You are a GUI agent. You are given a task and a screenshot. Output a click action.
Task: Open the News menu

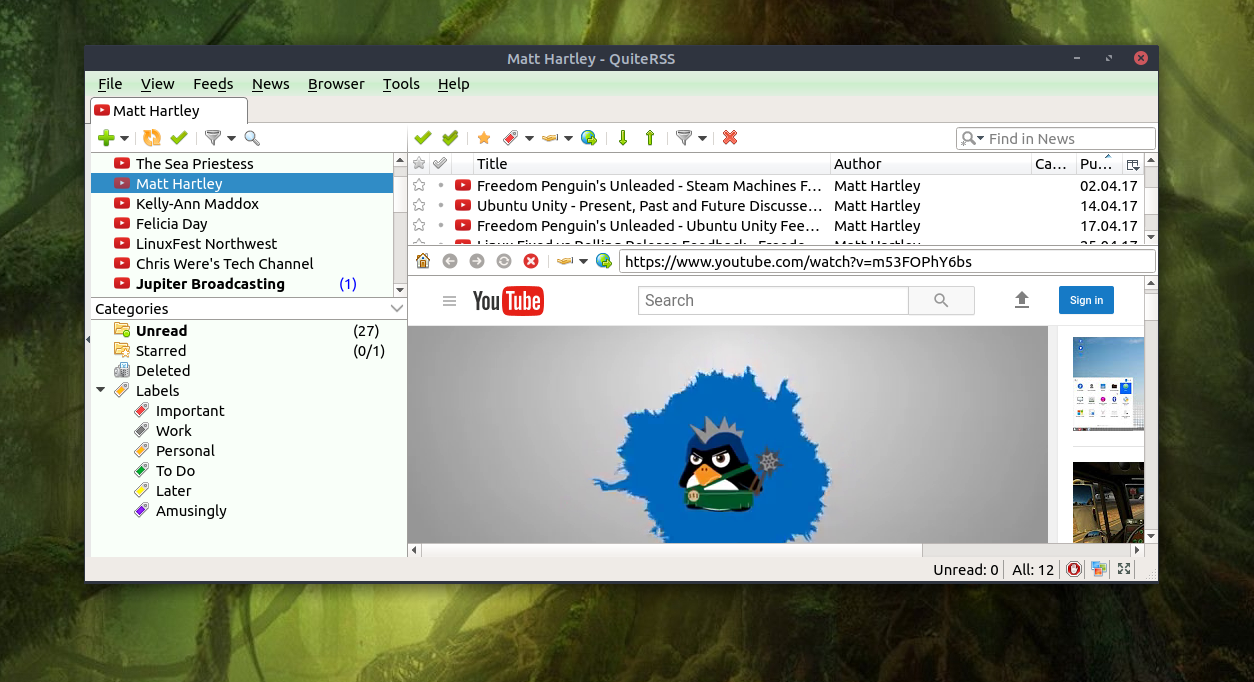[270, 84]
